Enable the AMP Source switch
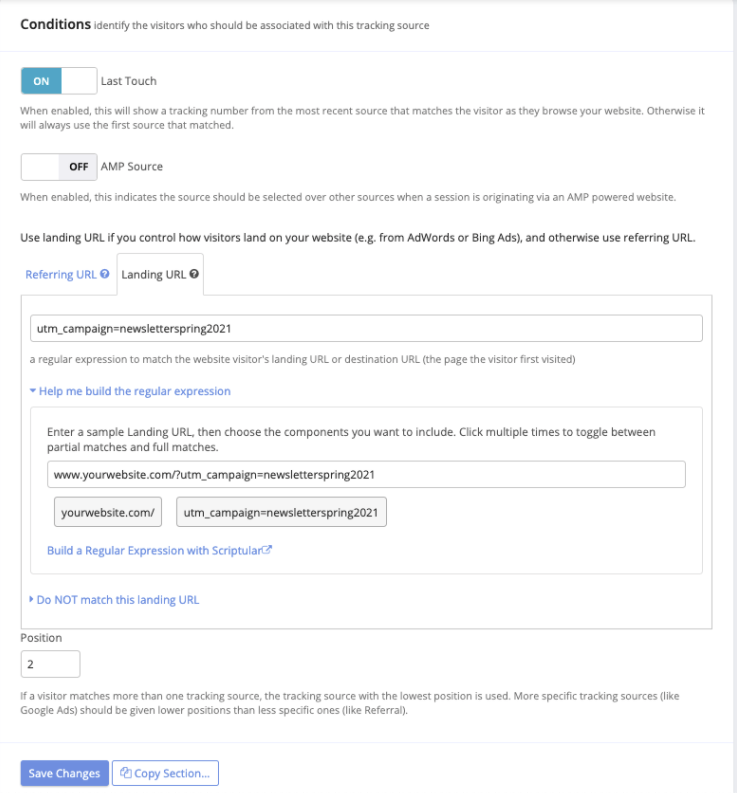The width and height of the screenshot is (737, 793). pos(59,166)
